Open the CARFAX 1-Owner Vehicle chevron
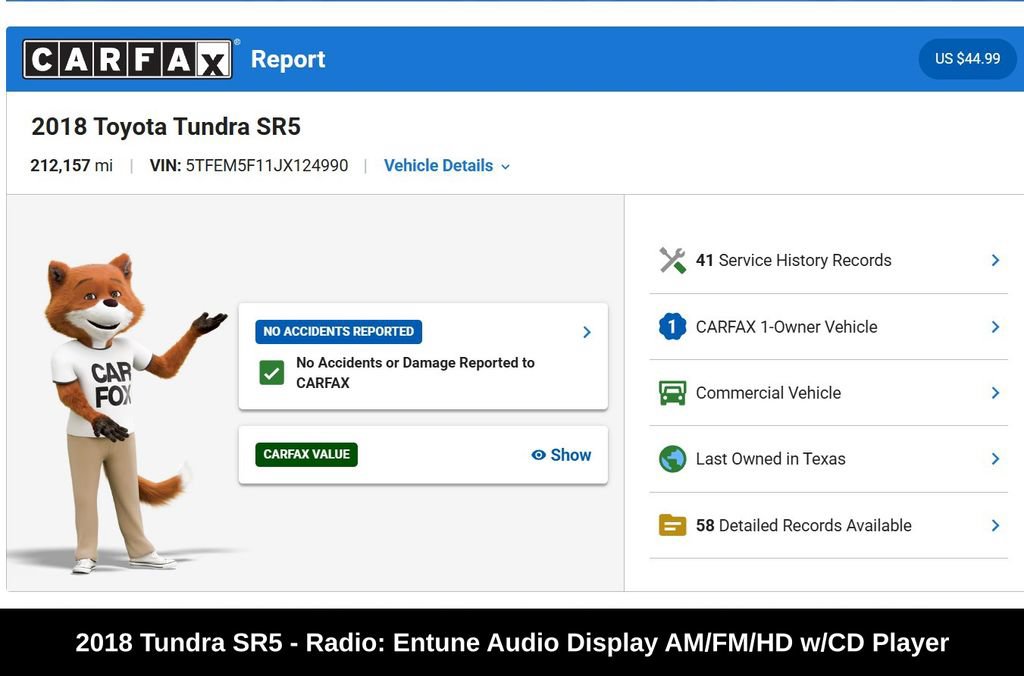1024x676 pixels. pyautogui.click(x=995, y=327)
